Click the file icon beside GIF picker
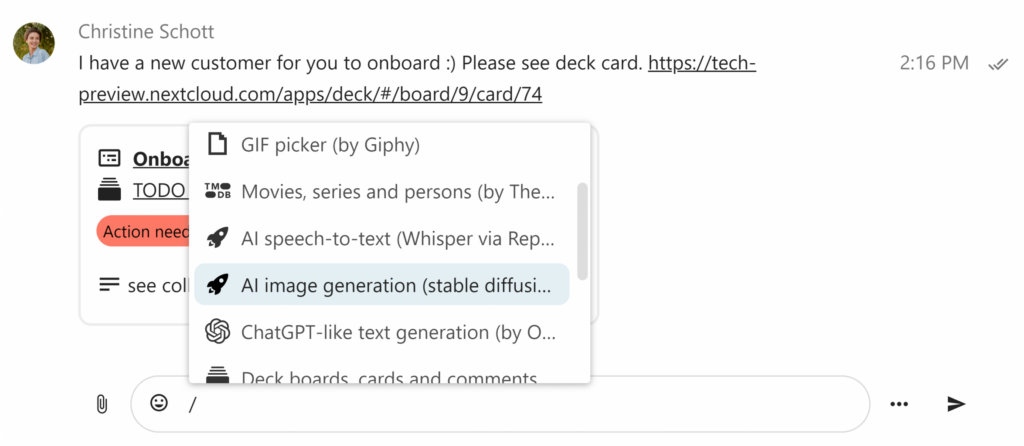The image size is (1024, 446). click(x=217, y=144)
